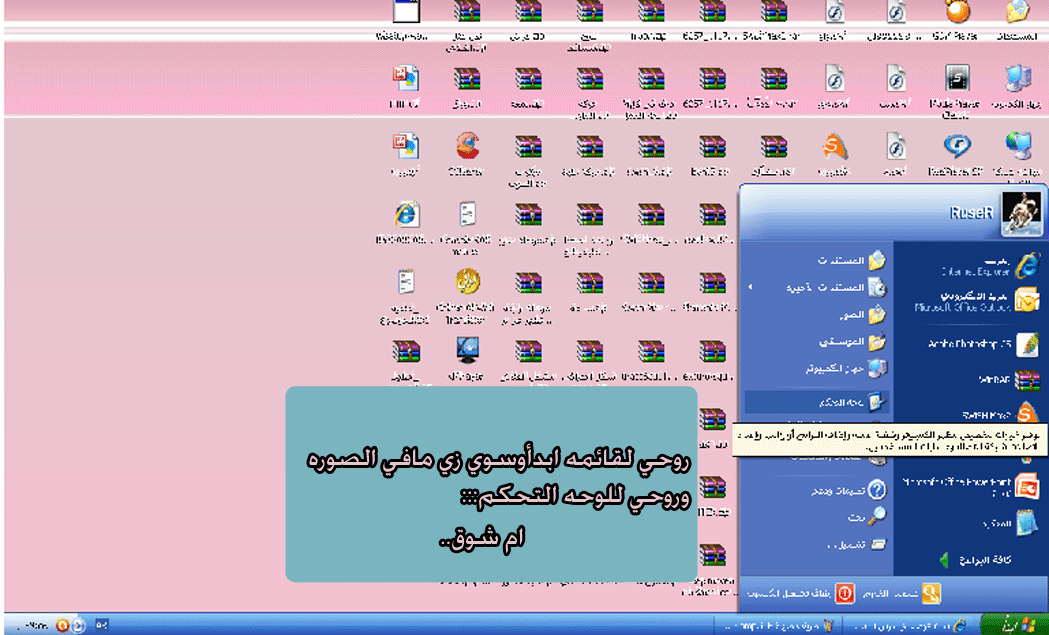Screen dimensions: 1049x635
Task: Select the My Computer icon on desktop
Action: [x=1018, y=80]
